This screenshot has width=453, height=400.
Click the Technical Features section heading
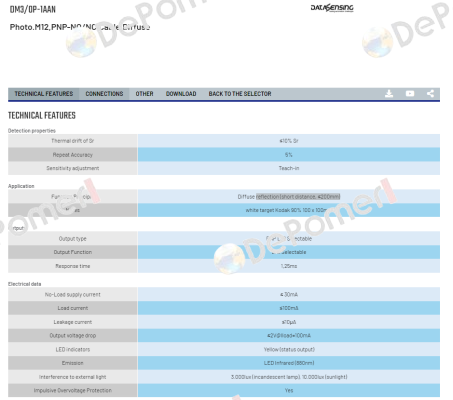42,115
